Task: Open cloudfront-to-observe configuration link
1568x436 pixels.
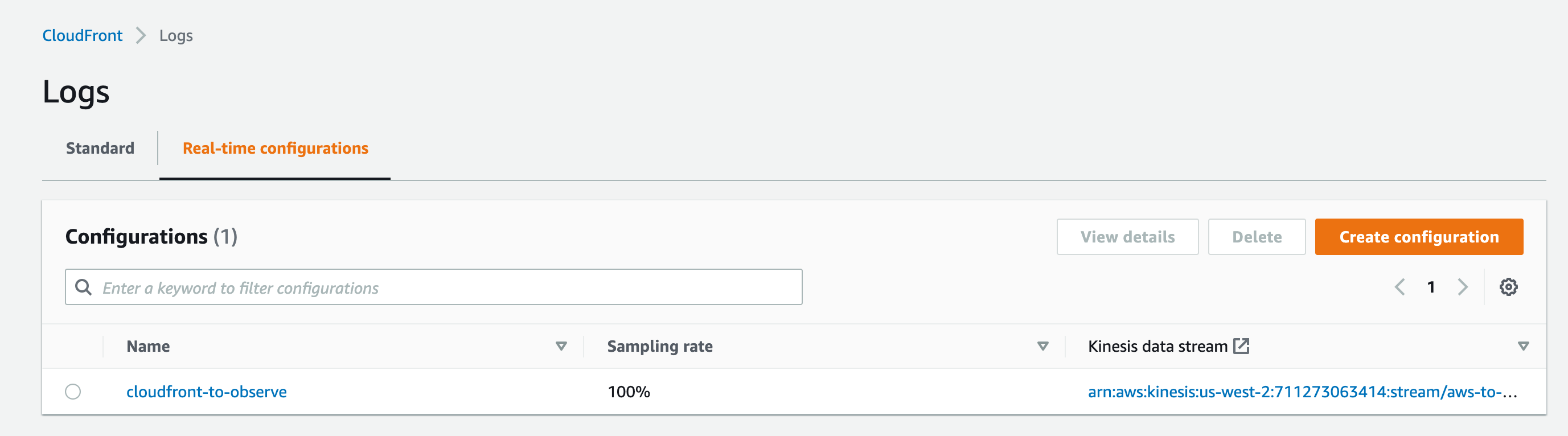Action: 206,392
